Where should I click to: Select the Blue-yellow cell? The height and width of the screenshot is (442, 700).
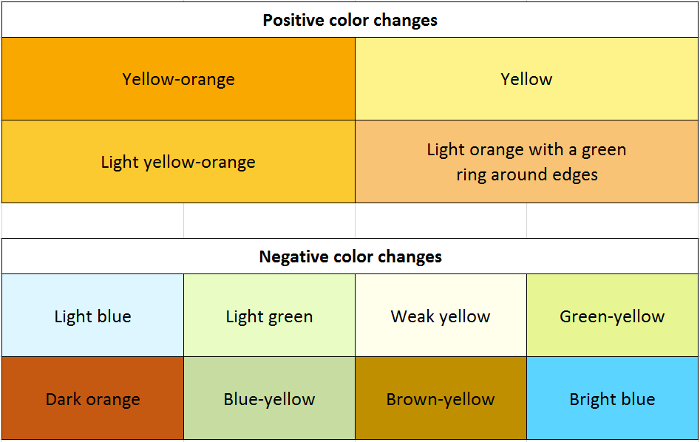(269, 399)
